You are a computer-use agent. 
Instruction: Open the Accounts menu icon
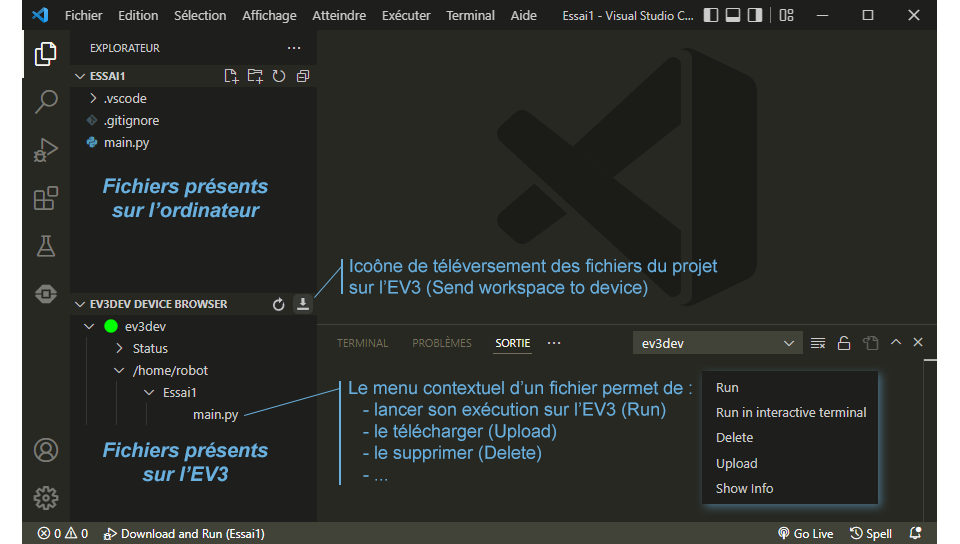[46, 450]
